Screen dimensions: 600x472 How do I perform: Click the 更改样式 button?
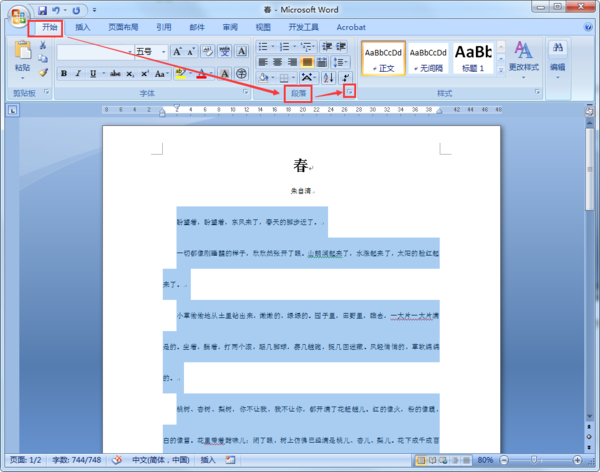[x=523, y=59]
